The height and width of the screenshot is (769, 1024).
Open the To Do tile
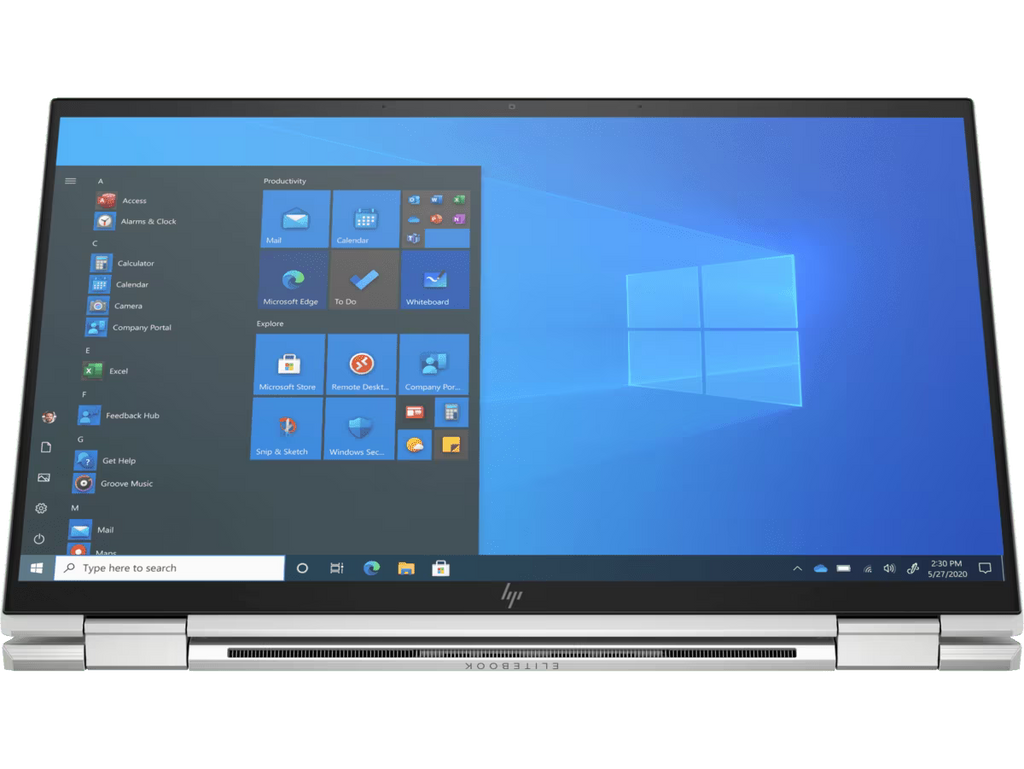(x=364, y=279)
